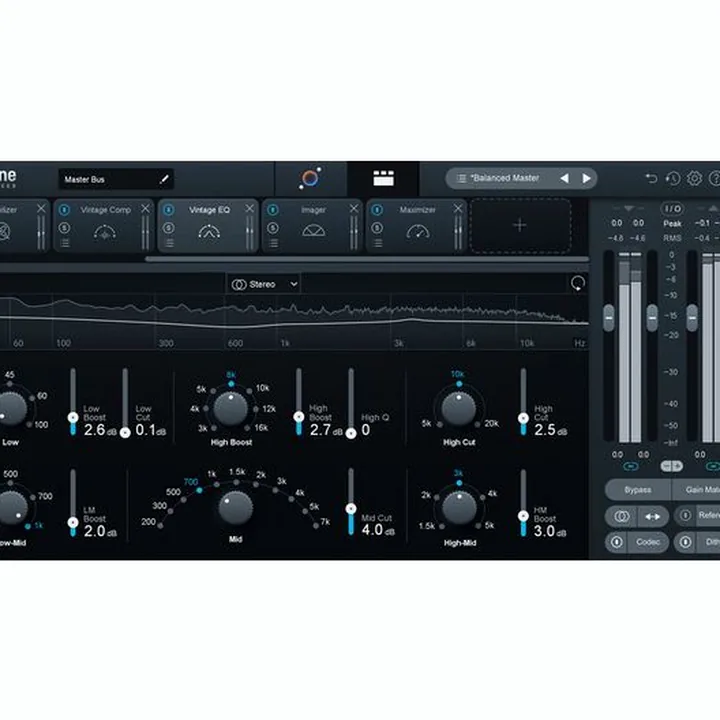Open the undo history clock icon
Viewport: 720px width, 720px height.
coord(673,178)
